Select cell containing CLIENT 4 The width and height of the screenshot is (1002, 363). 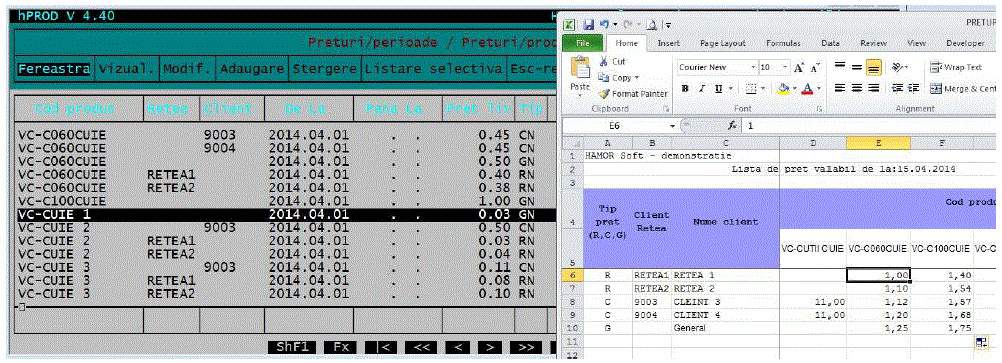click(x=725, y=315)
